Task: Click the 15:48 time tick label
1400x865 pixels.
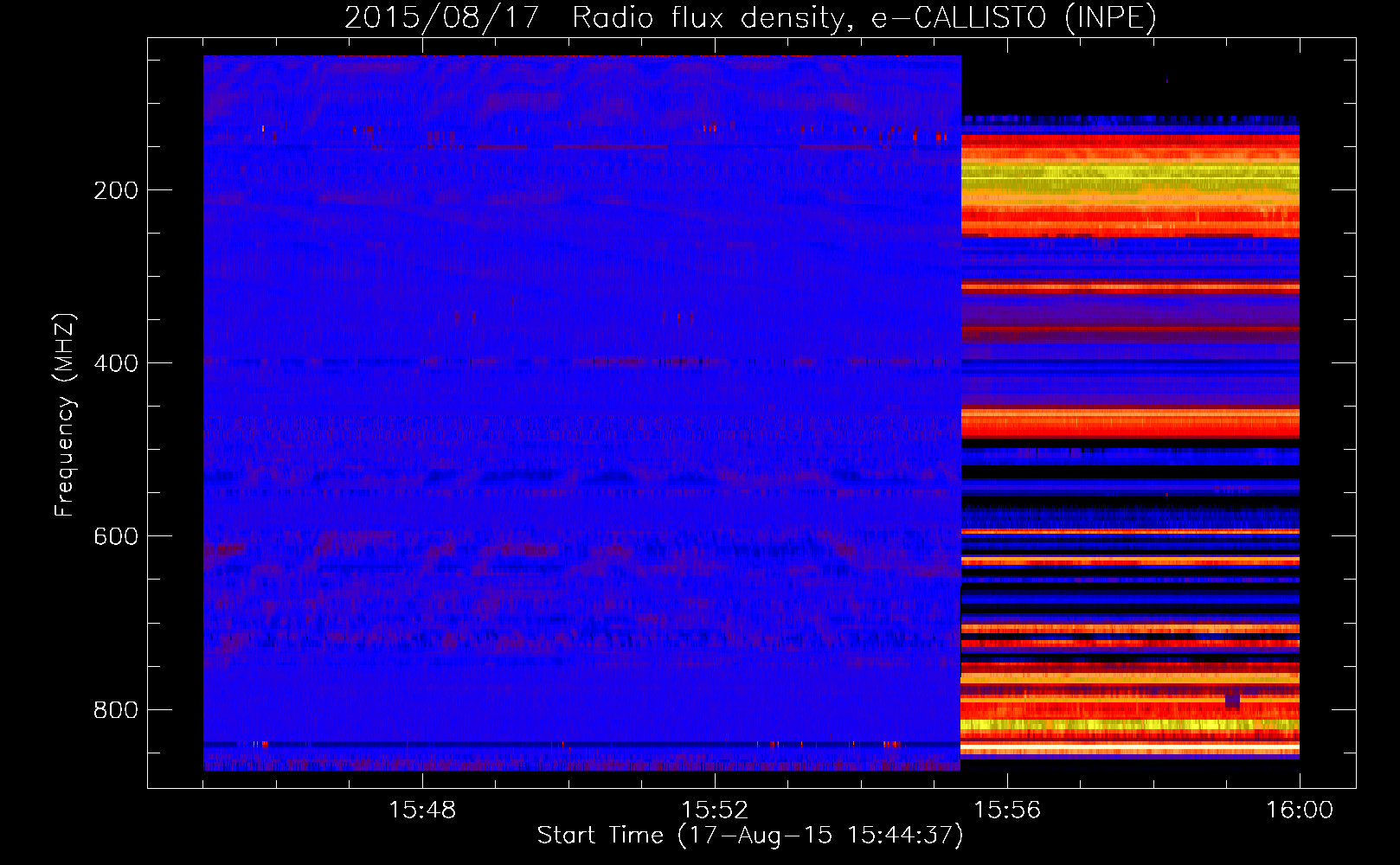Action: pyautogui.click(x=422, y=811)
